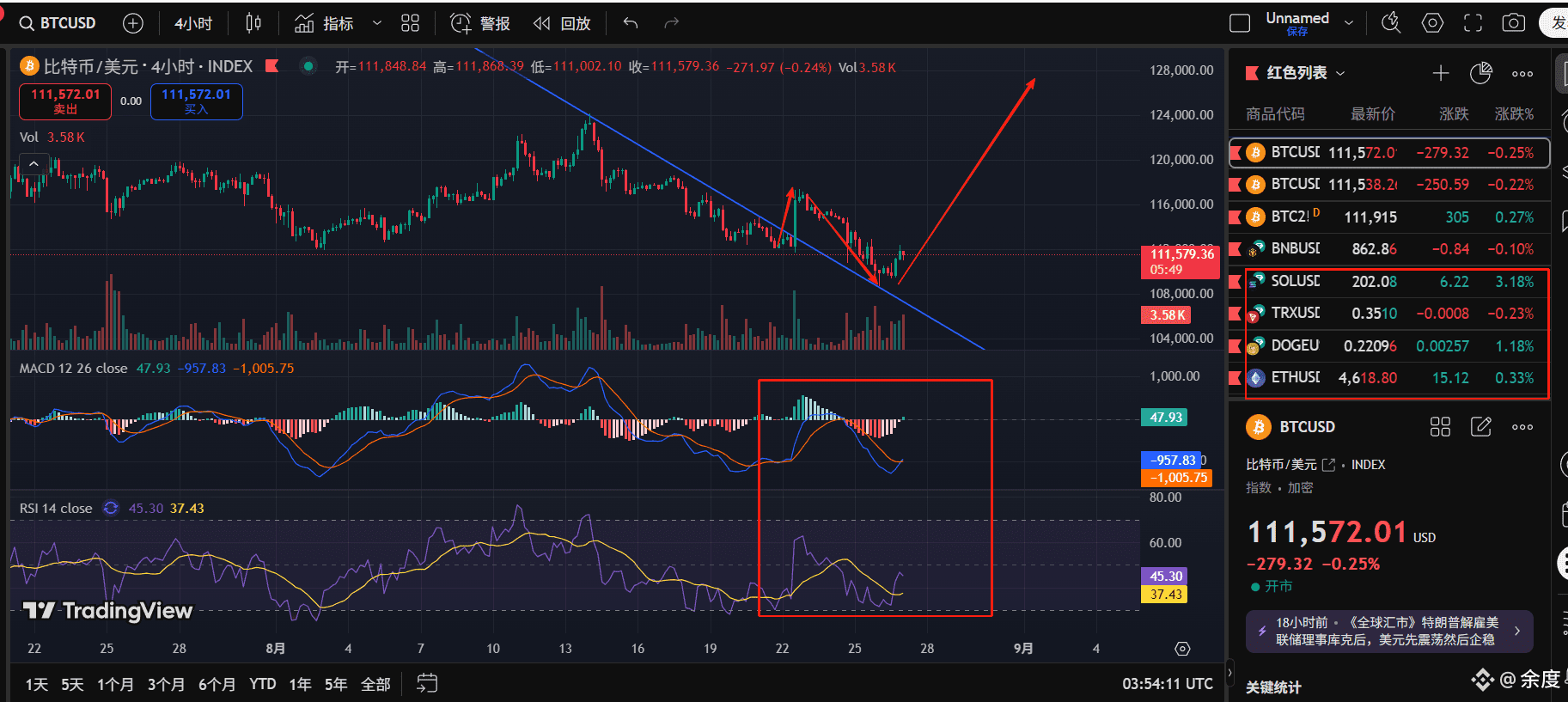Viewport: 1568px width, 702px height.
Task: Sort the watchlist by 商品代码
Action: pyautogui.click(x=1275, y=114)
